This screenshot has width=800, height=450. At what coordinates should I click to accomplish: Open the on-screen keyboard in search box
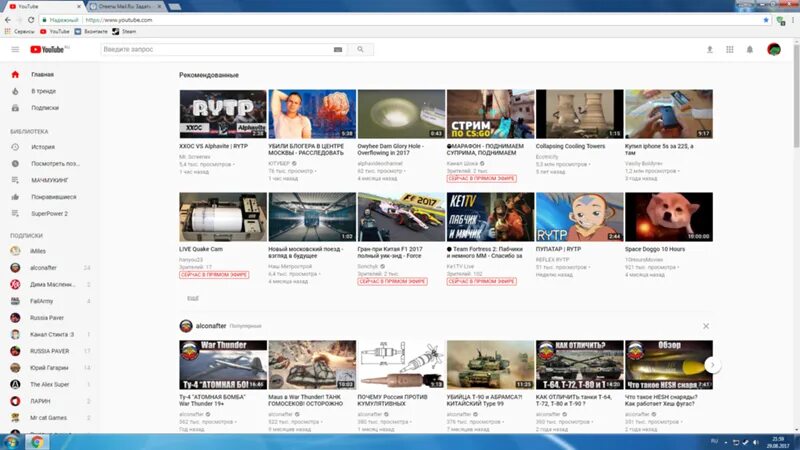click(338, 49)
